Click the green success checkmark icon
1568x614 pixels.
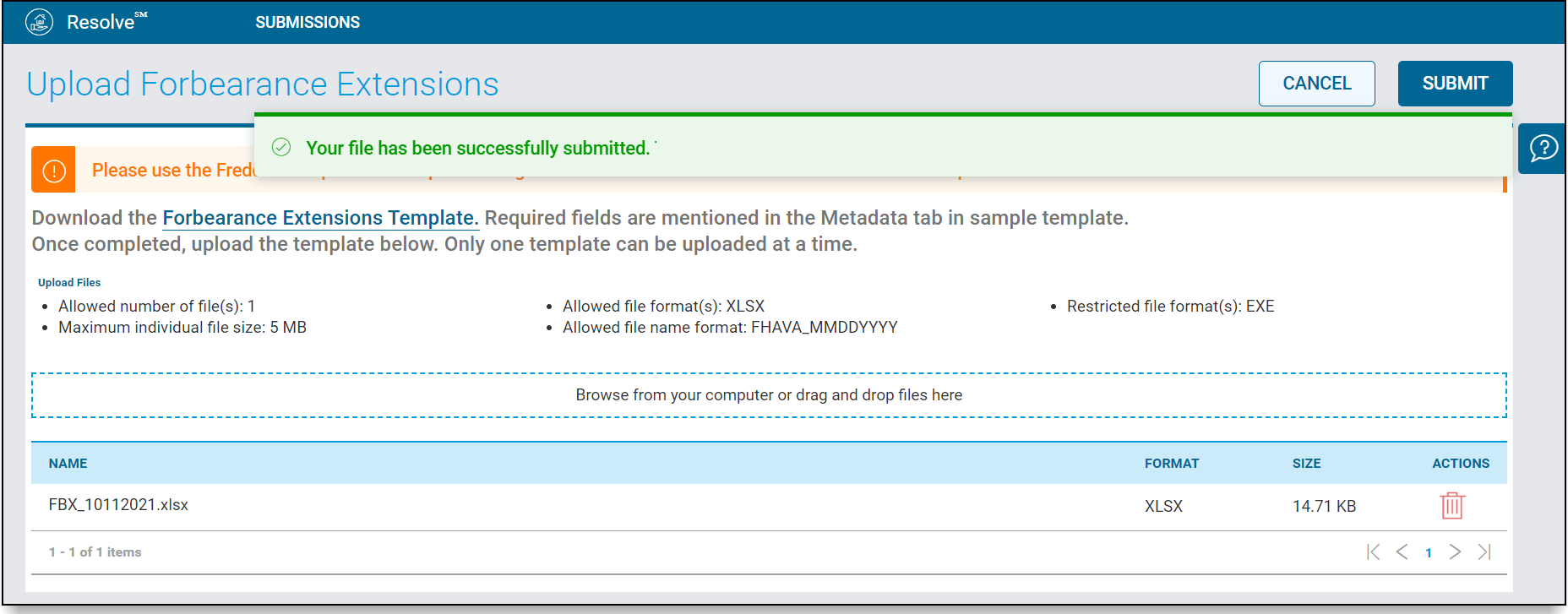pos(281,148)
